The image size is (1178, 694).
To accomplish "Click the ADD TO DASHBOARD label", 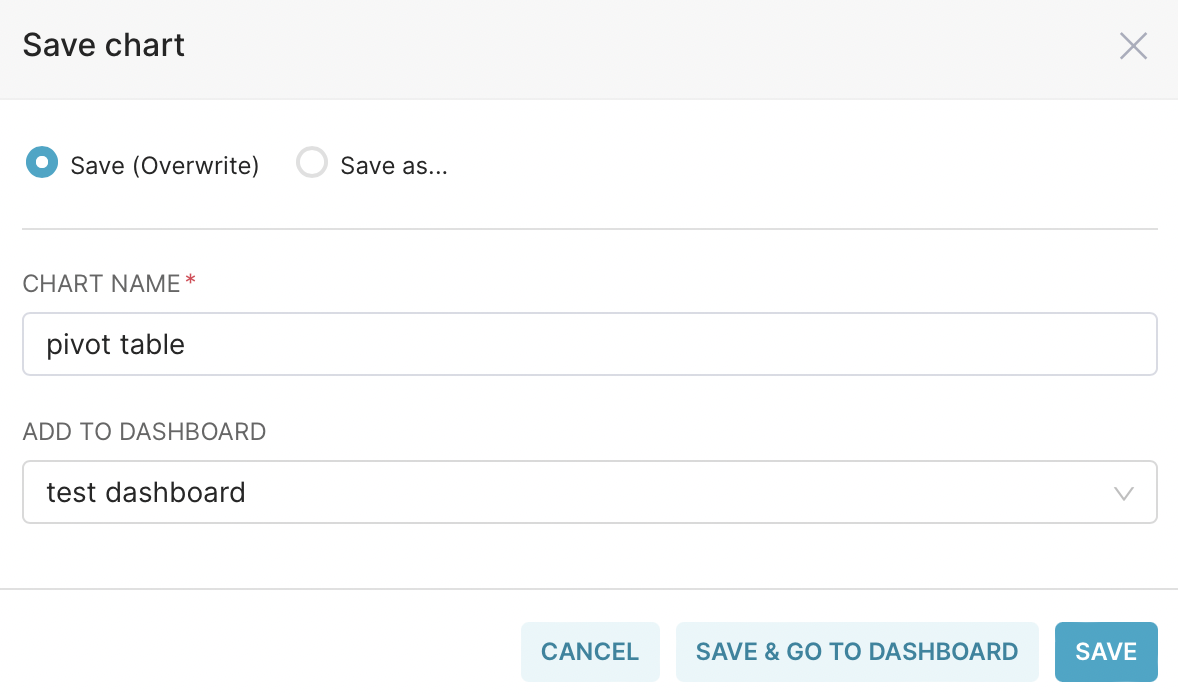I will point(144,432).
